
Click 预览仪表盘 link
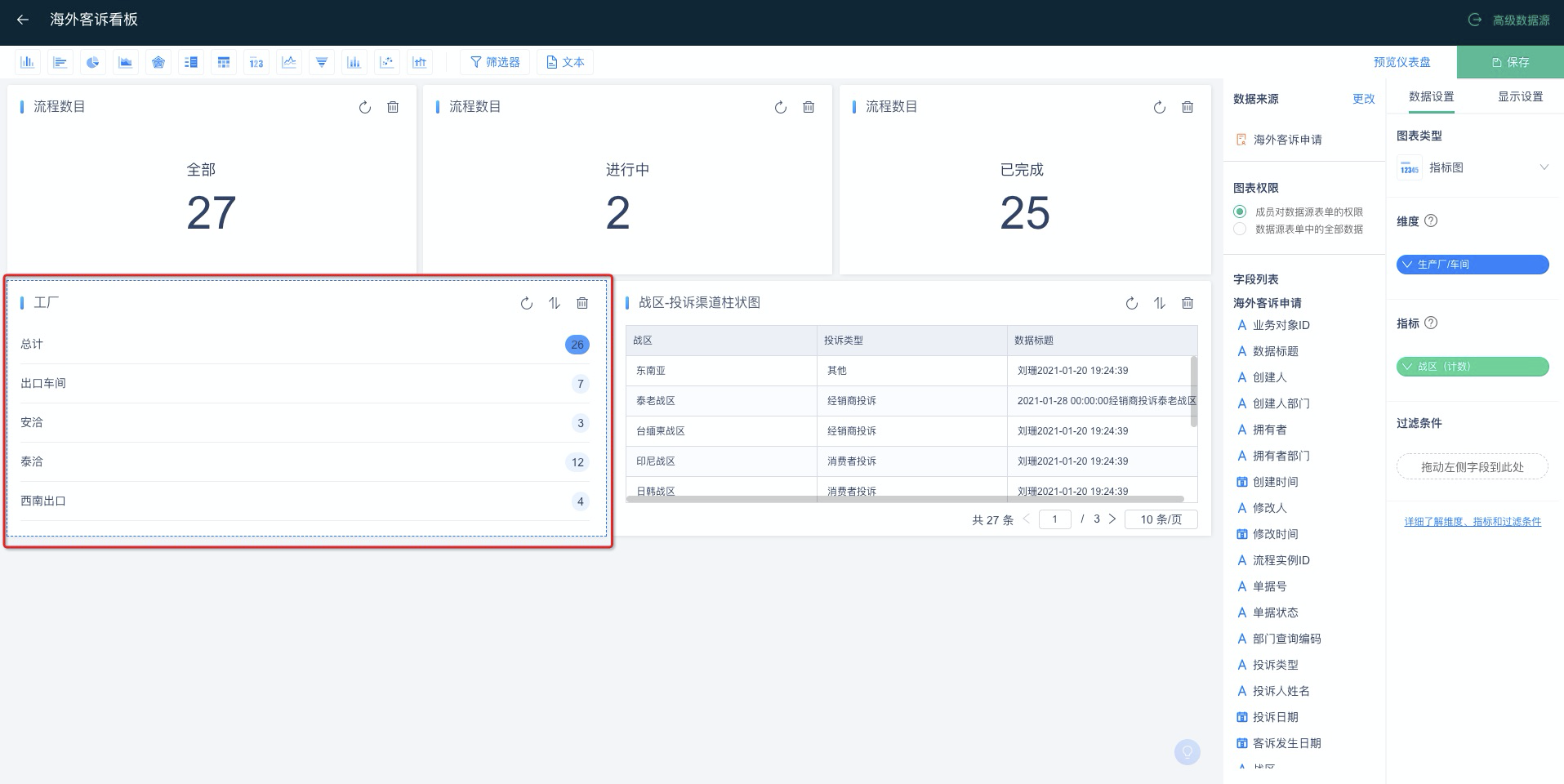pyautogui.click(x=1401, y=62)
